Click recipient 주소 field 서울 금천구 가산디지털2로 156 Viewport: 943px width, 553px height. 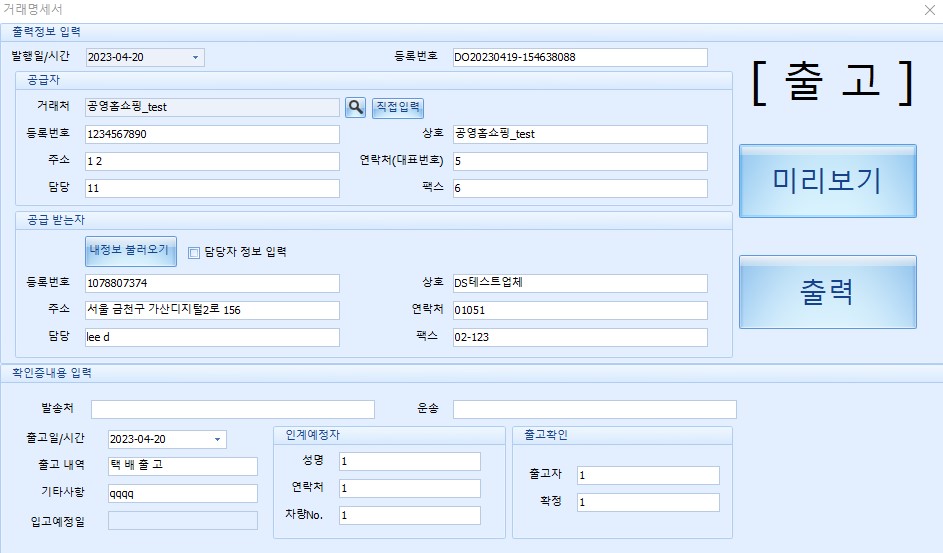(212, 311)
